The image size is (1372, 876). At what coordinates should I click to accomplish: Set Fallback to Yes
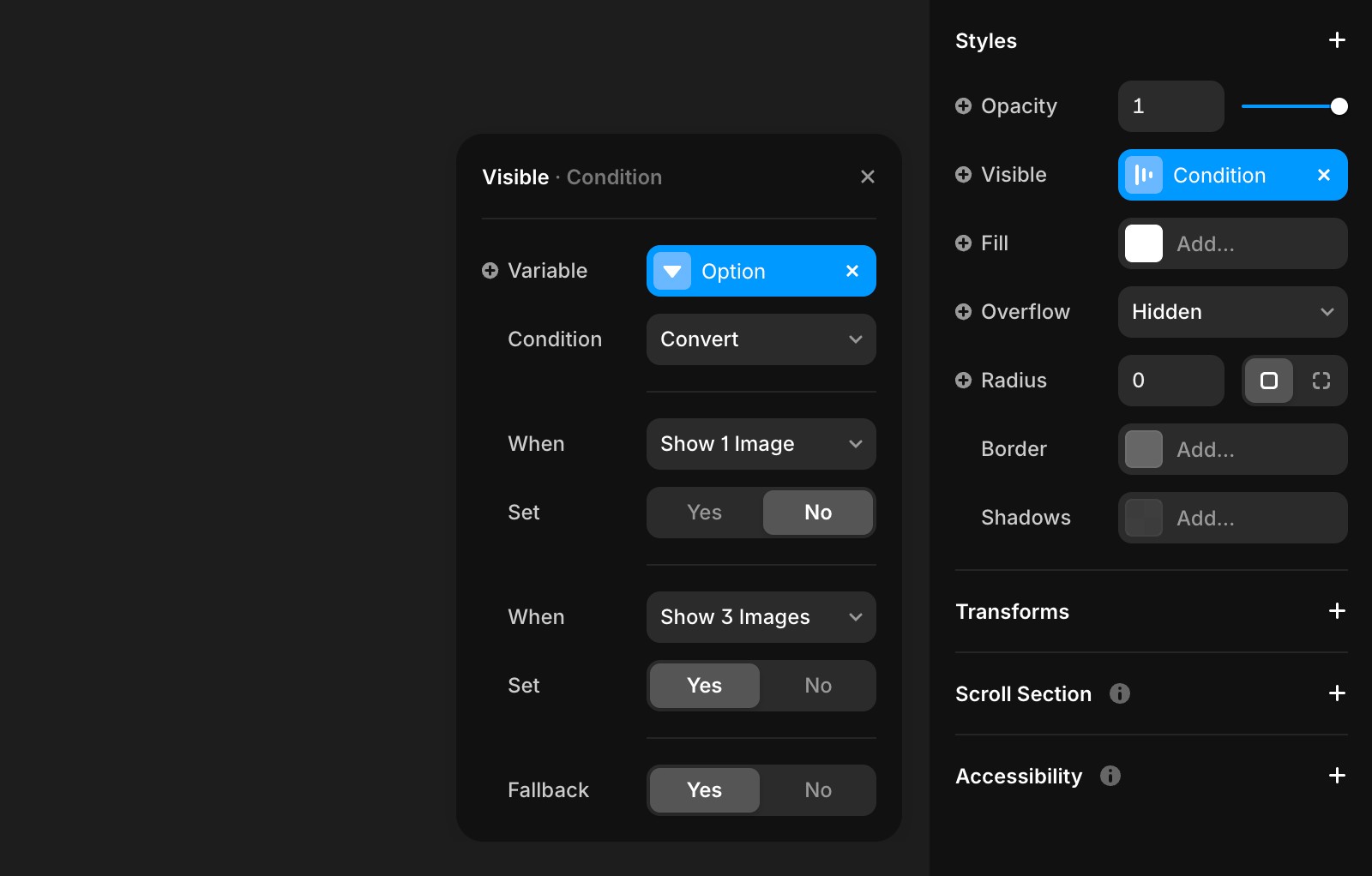tap(704, 790)
